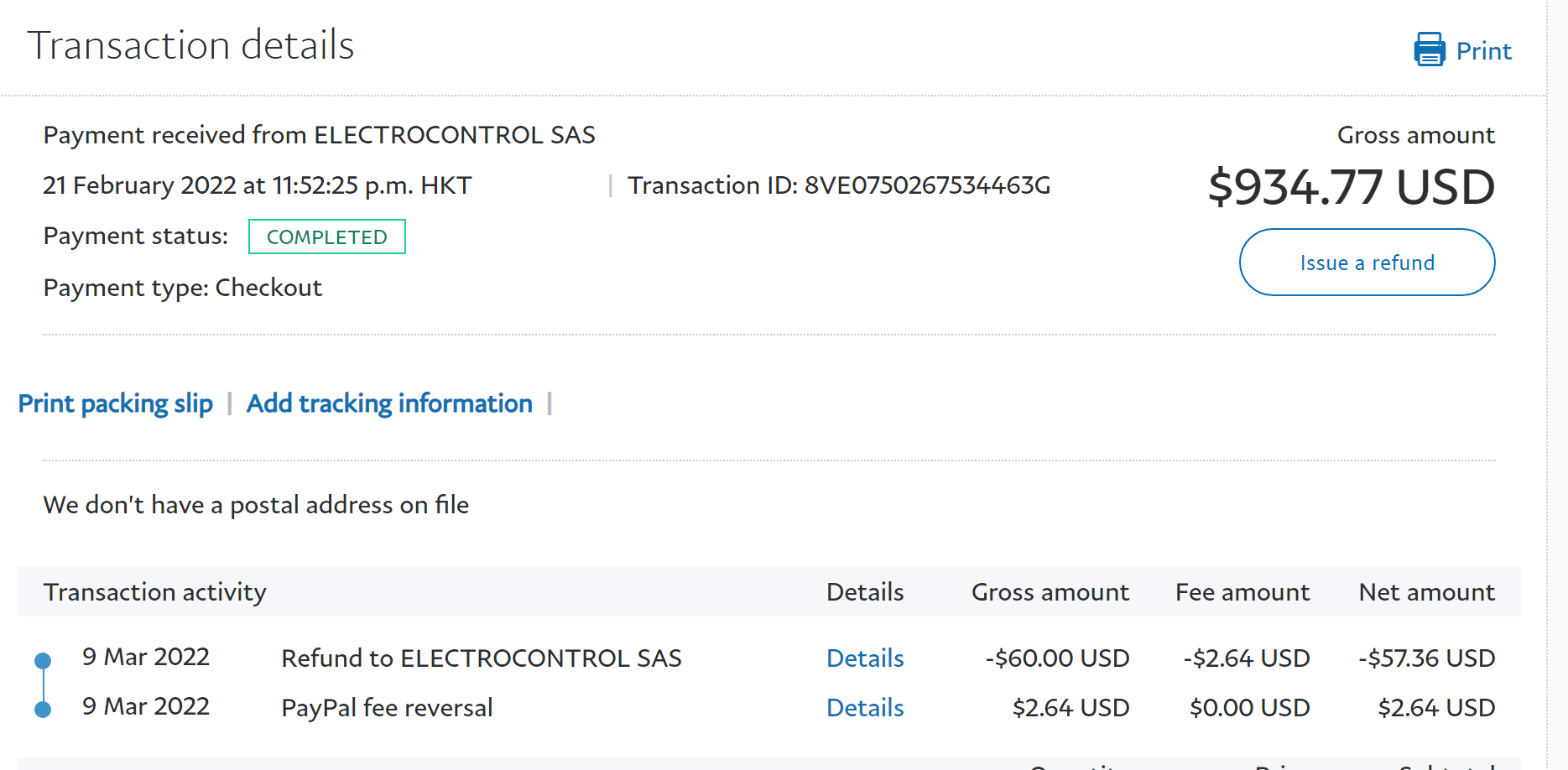Select Add tracking information

pos(389,403)
